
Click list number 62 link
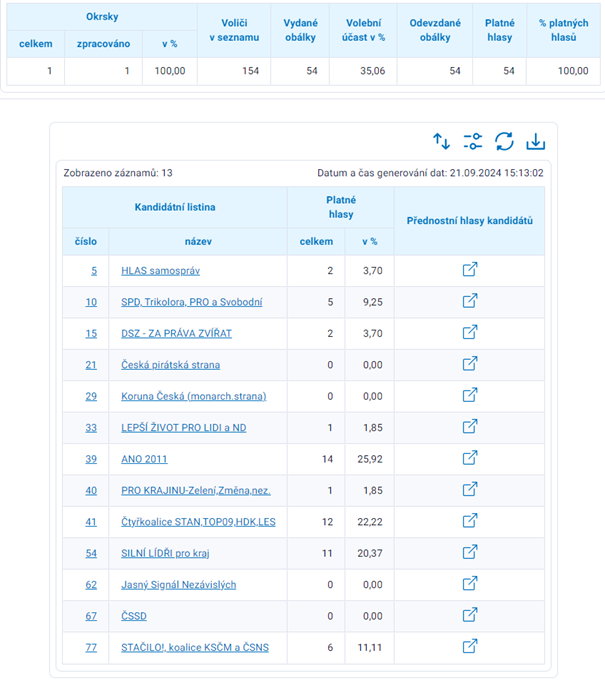[x=91, y=585]
